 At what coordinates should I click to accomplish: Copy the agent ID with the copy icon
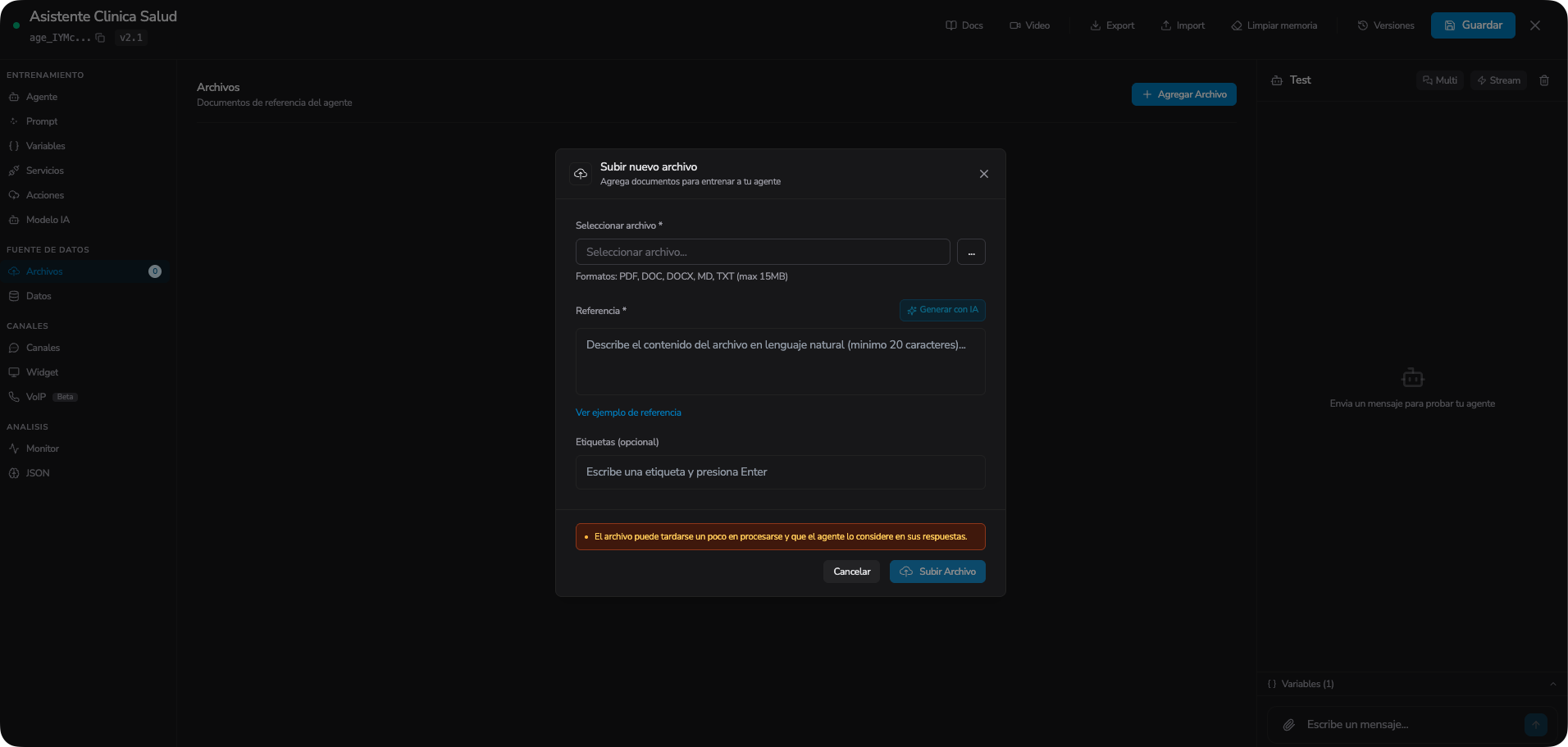point(100,38)
